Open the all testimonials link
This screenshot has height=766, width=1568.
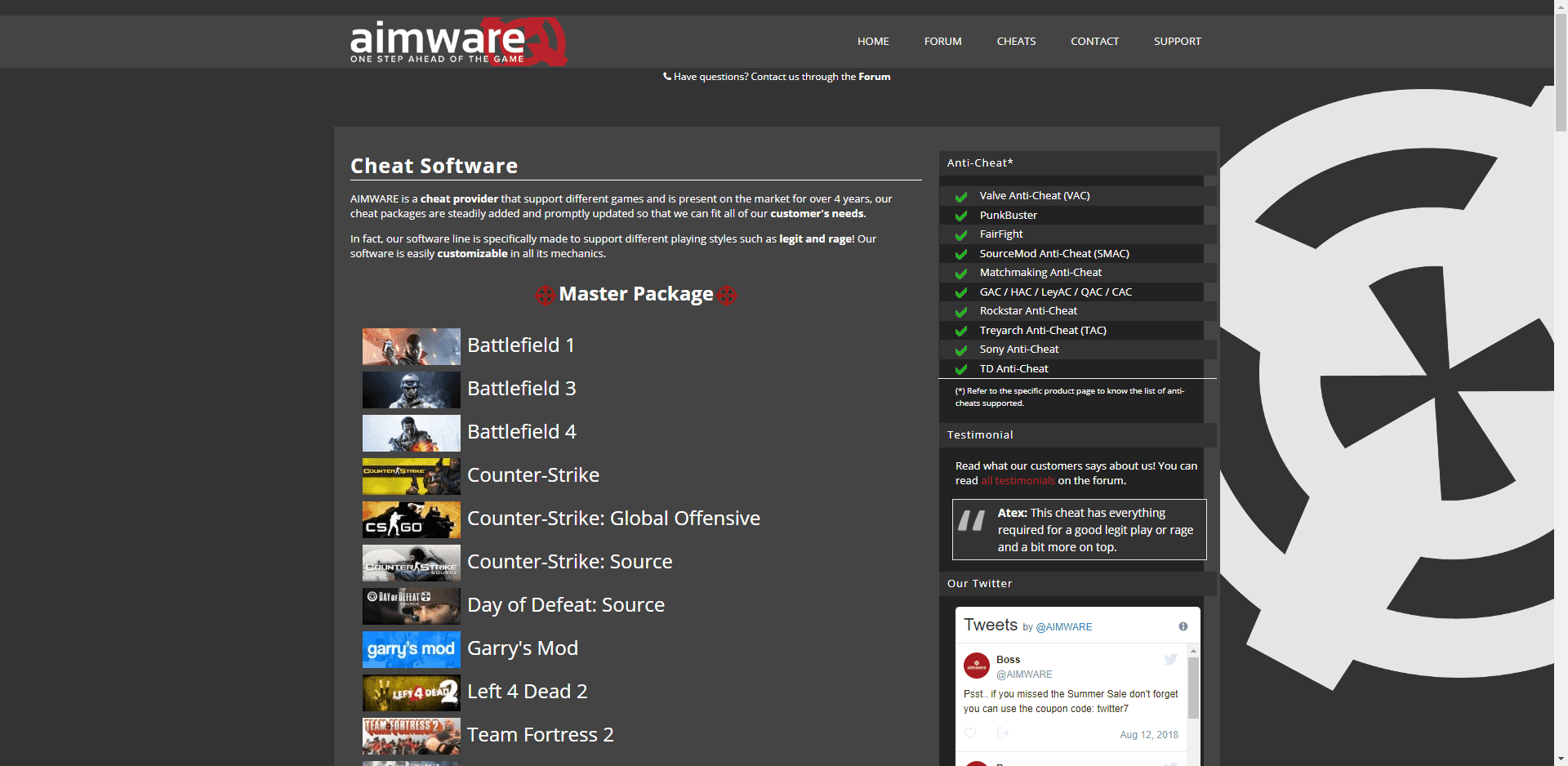click(1018, 480)
